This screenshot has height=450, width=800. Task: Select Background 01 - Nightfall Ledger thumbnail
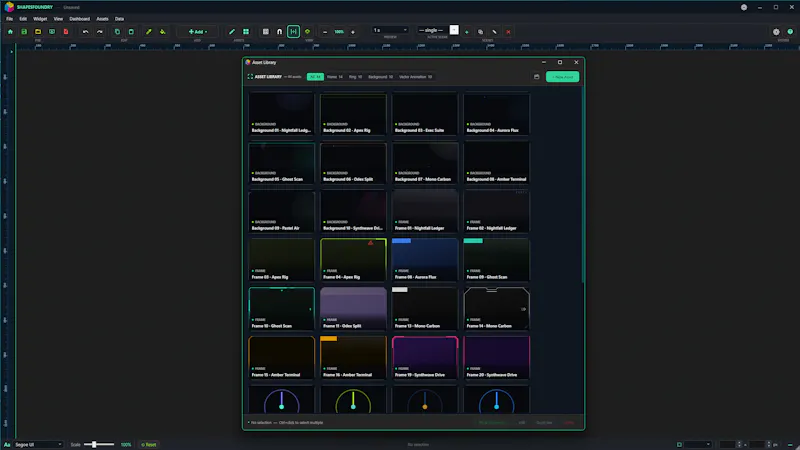click(x=282, y=113)
